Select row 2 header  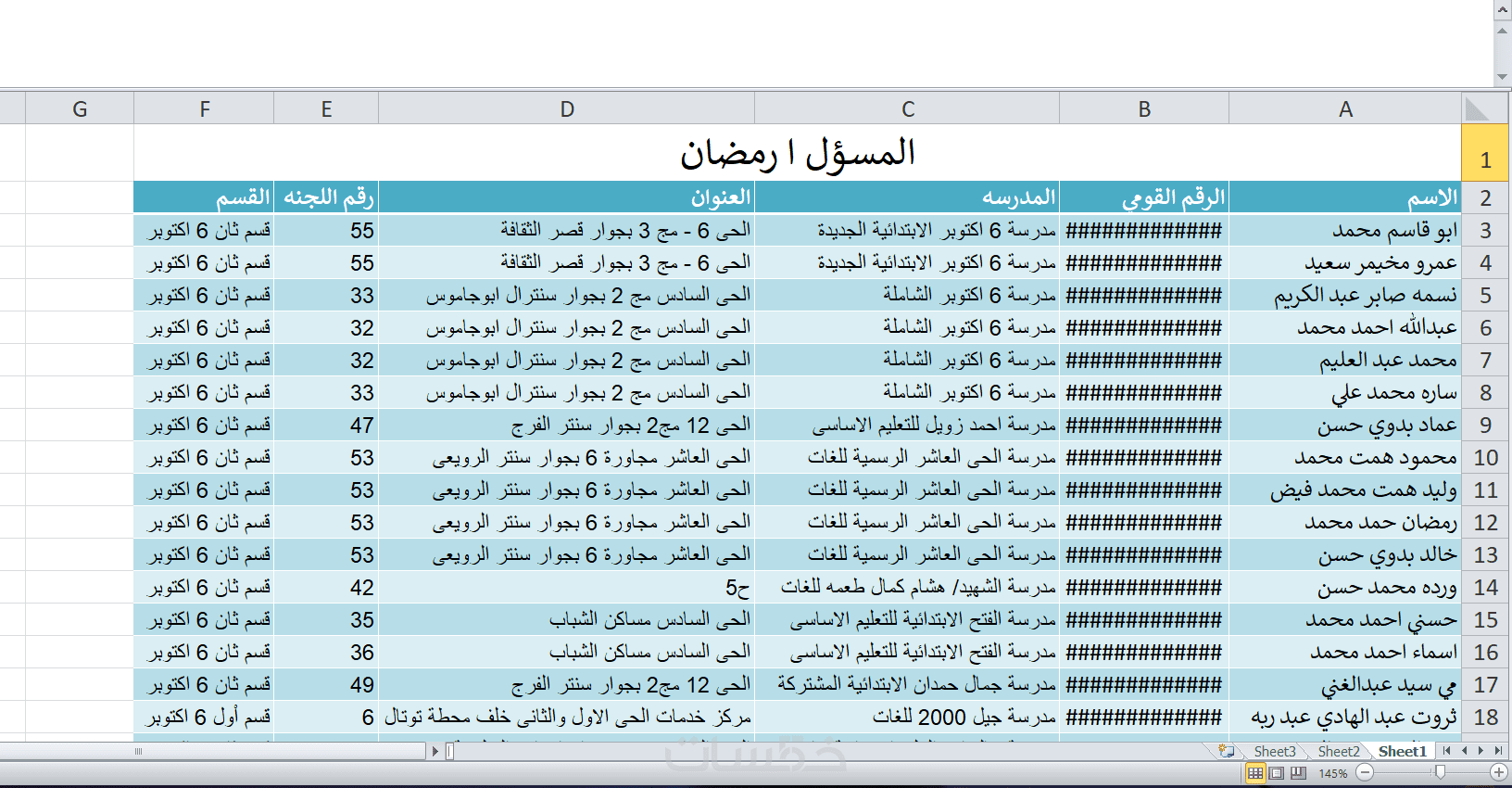click(1485, 197)
